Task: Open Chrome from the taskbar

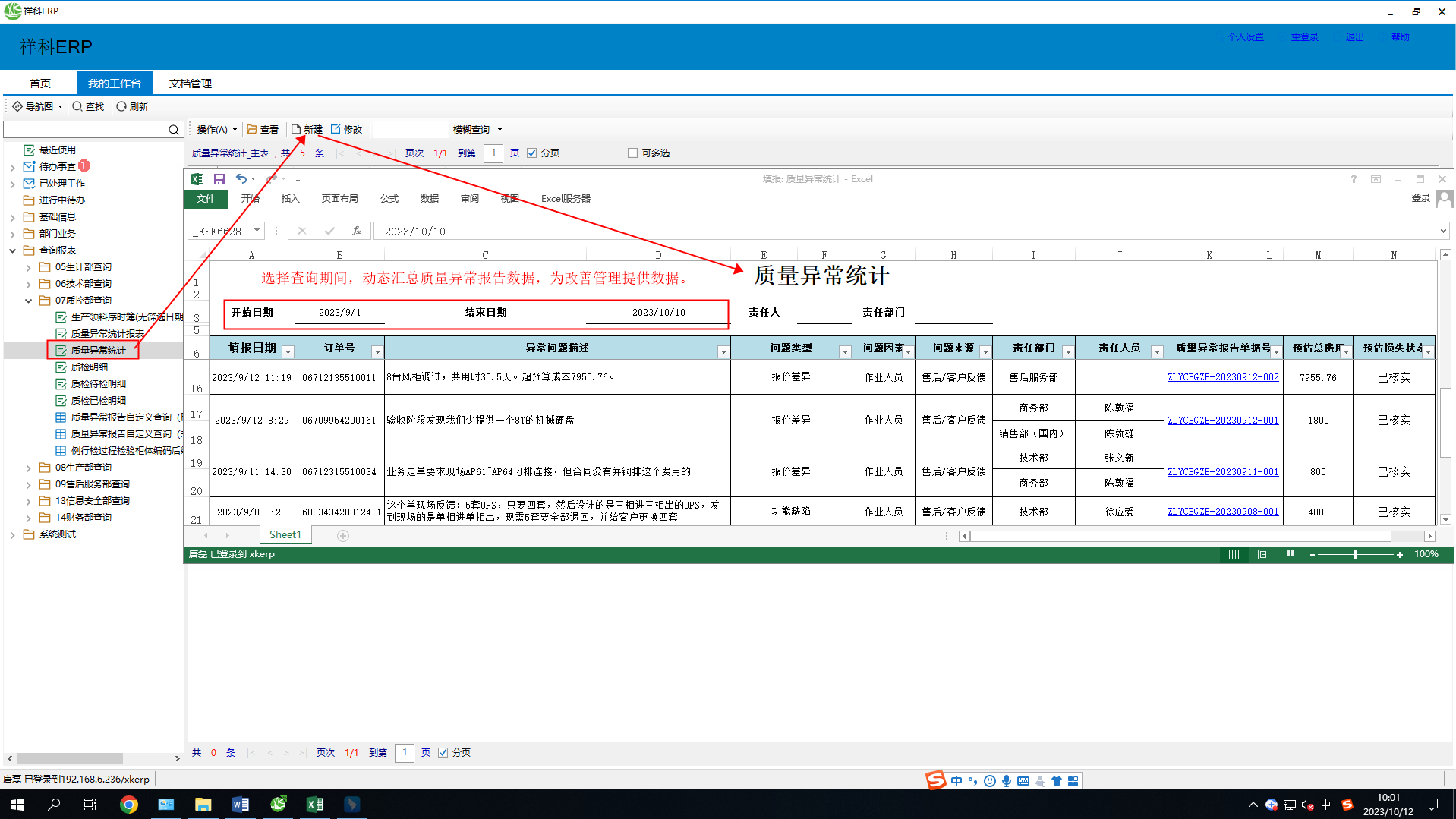Action: 129,805
